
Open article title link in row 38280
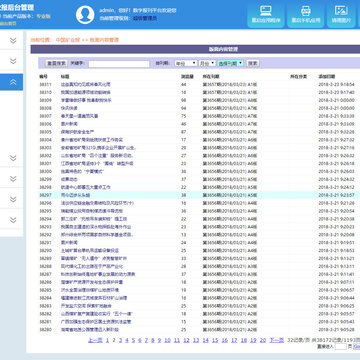(90, 330)
